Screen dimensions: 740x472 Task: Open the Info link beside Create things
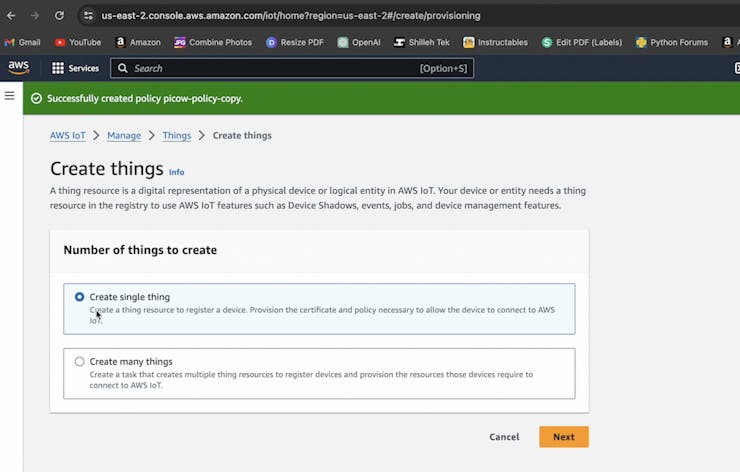point(177,172)
